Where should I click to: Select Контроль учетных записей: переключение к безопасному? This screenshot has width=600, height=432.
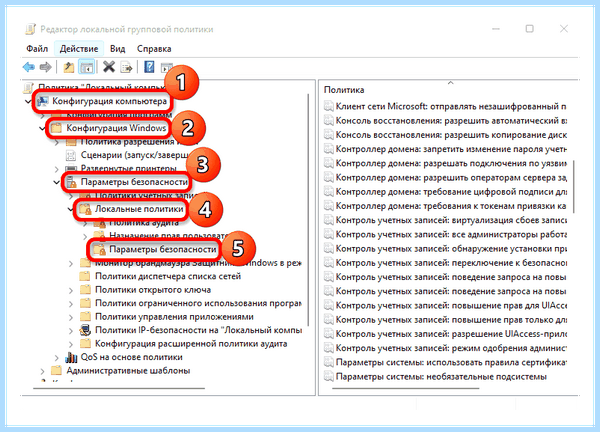coord(451,263)
